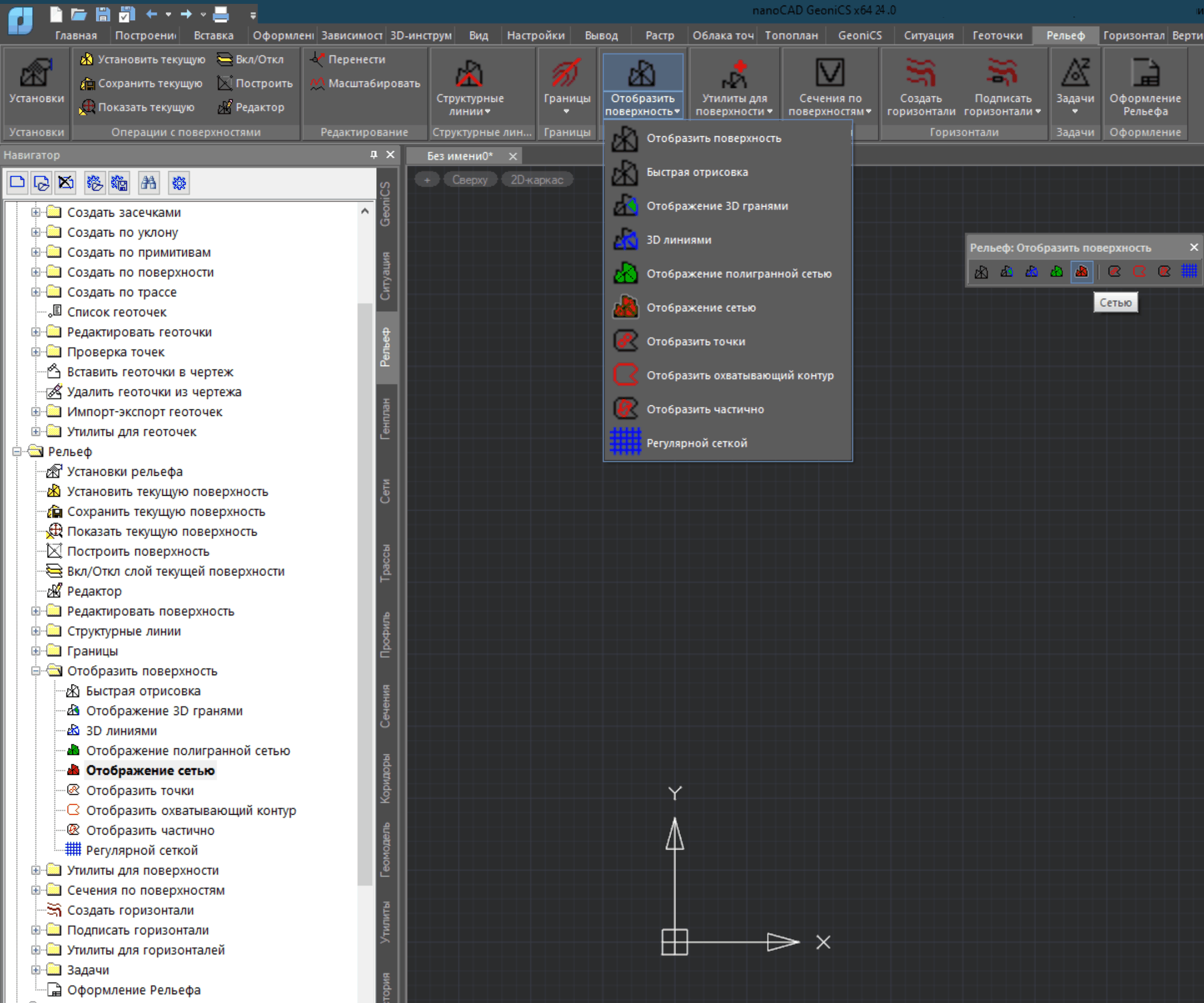The height and width of the screenshot is (1003, 1204).
Task: Toggle Вкл/Откл слой текущей поверхности tree item
Action: pos(176,572)
